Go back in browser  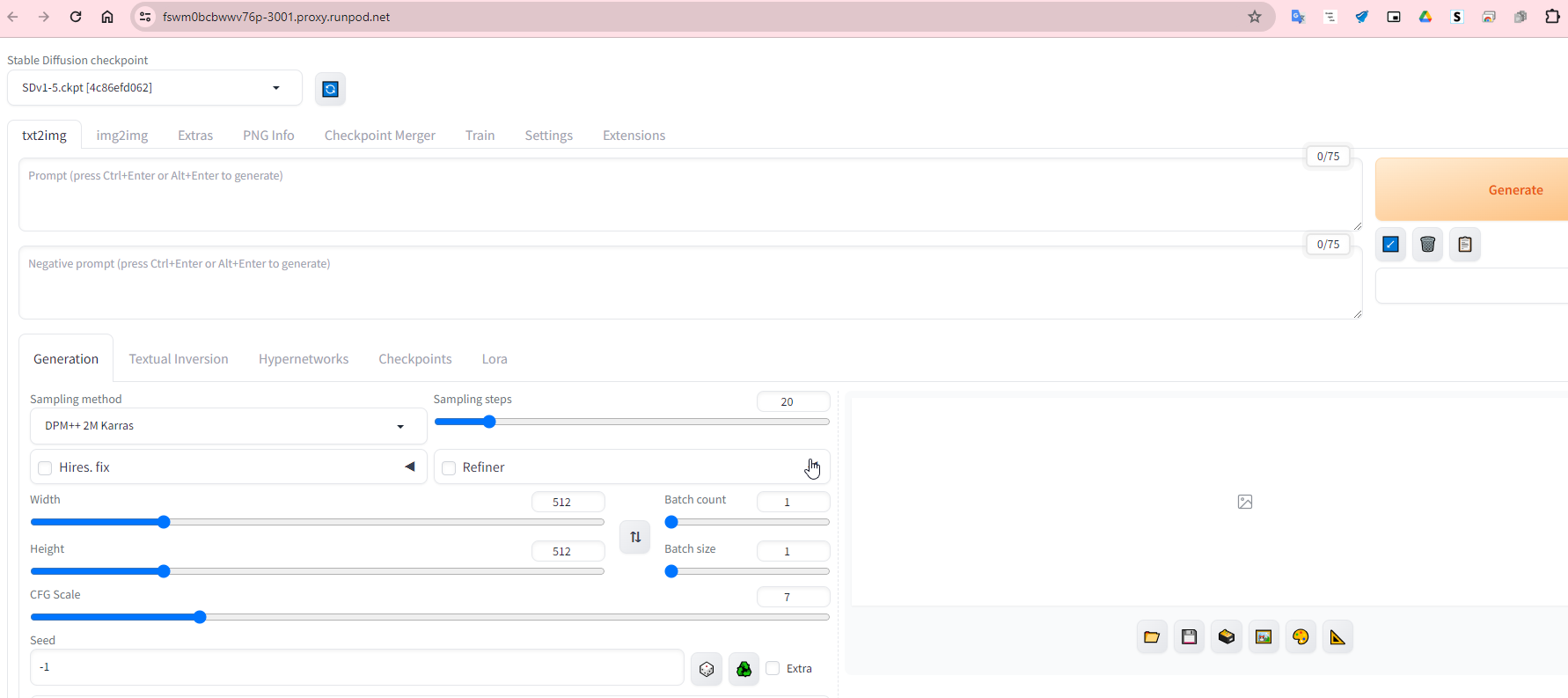[13, 17]
